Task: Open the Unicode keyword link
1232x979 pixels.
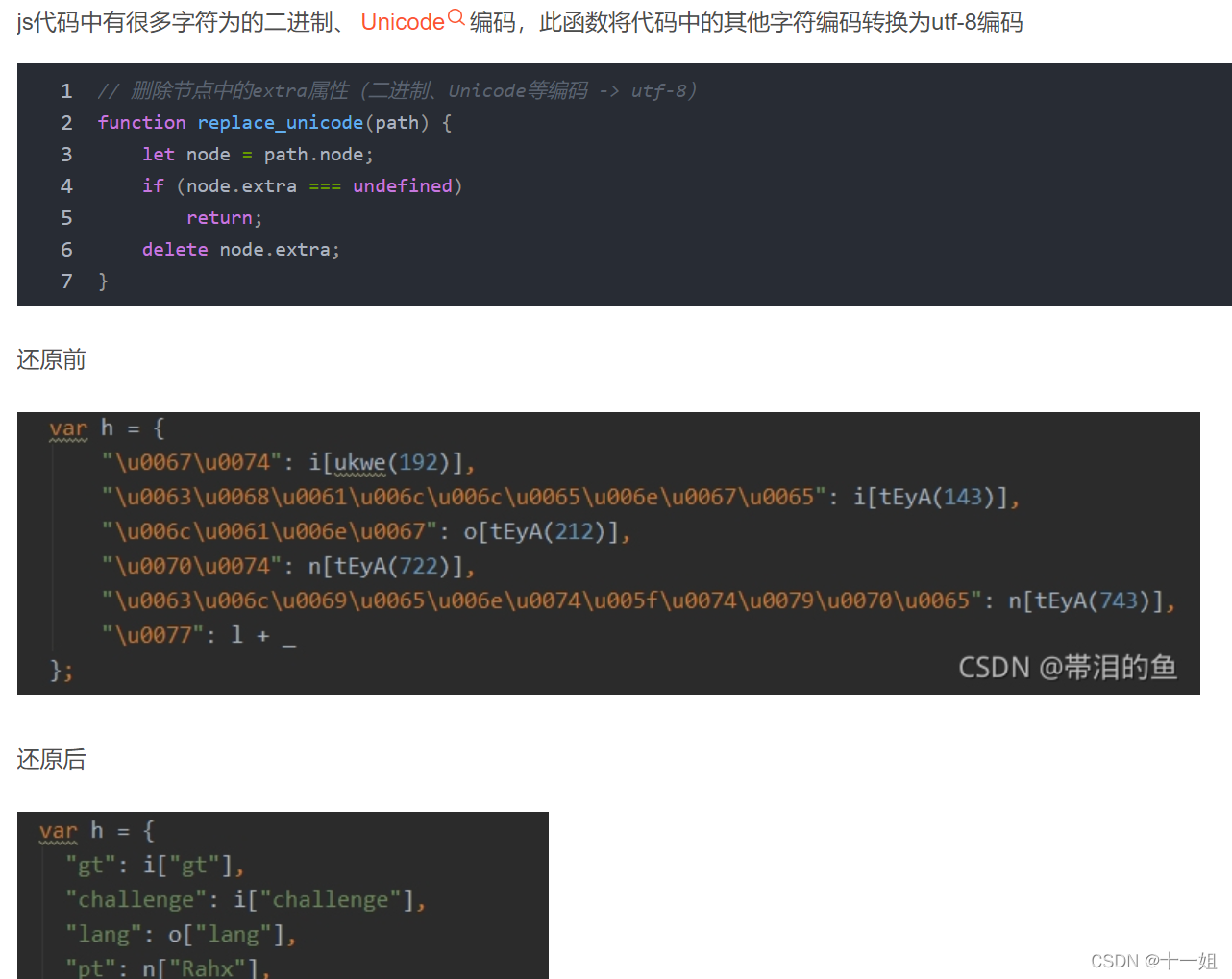Action: [x=403, y=22]
